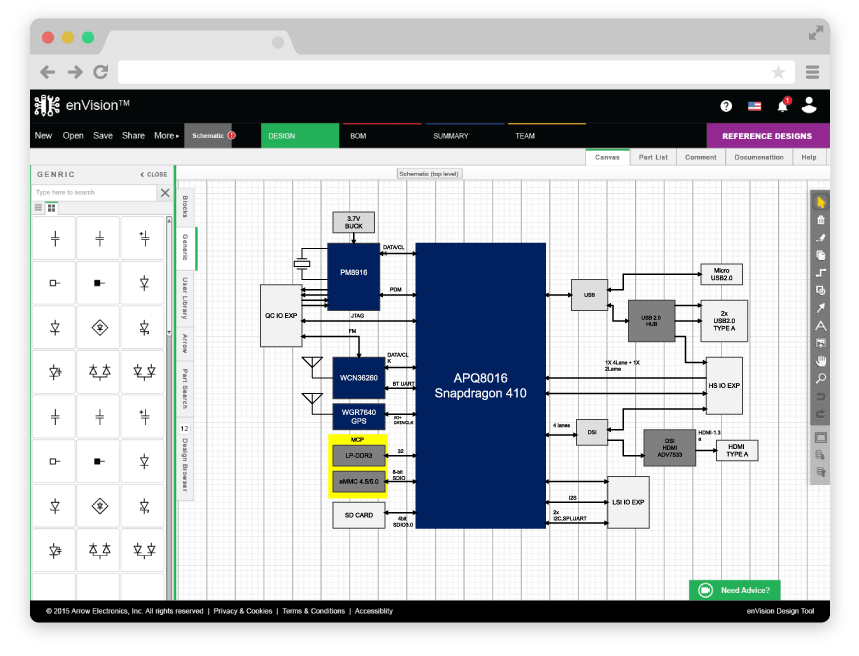Select the Canvas tab
The image size is (859, 656).
click(x=607, y=157)
